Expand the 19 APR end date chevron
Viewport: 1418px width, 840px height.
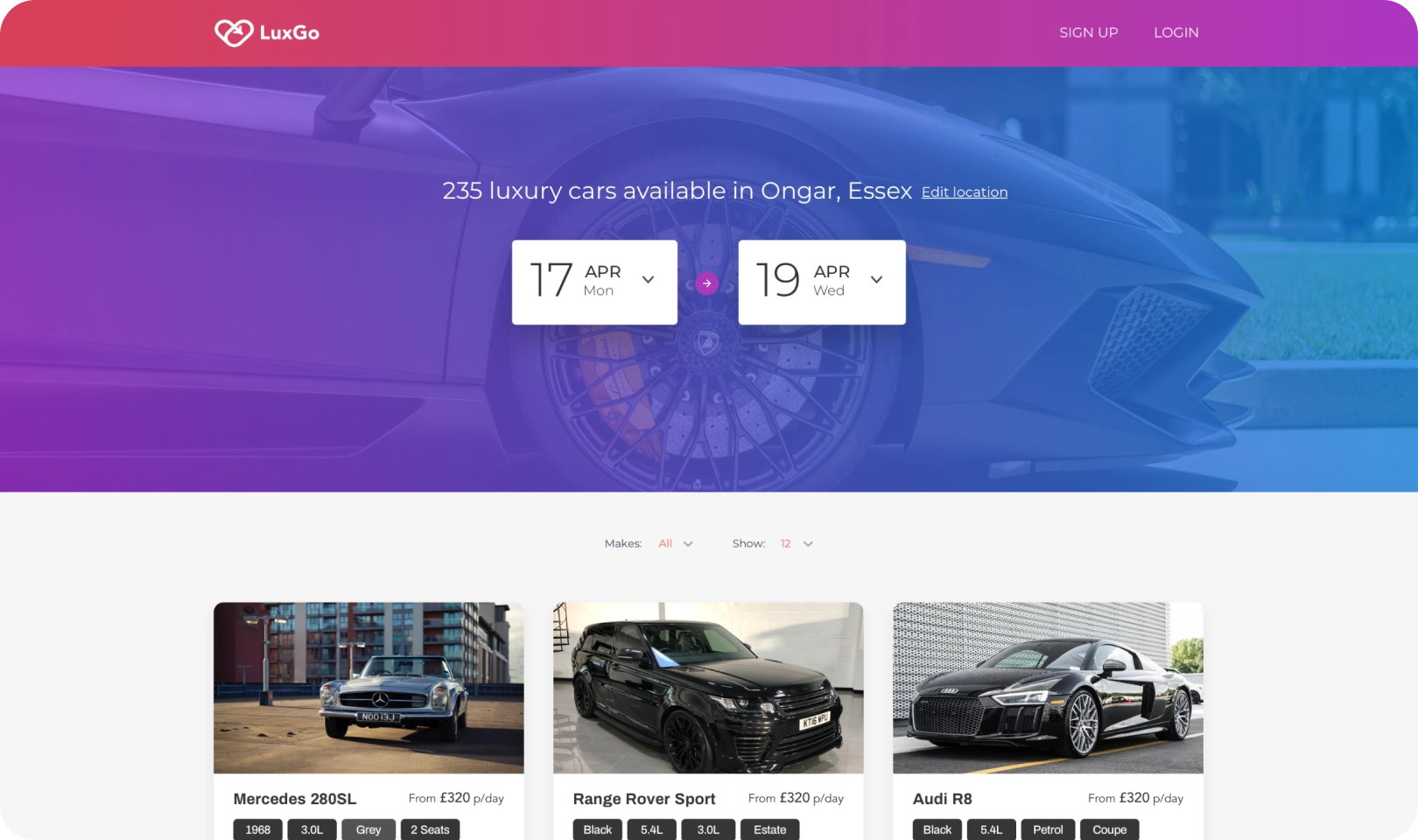point(876,280)
